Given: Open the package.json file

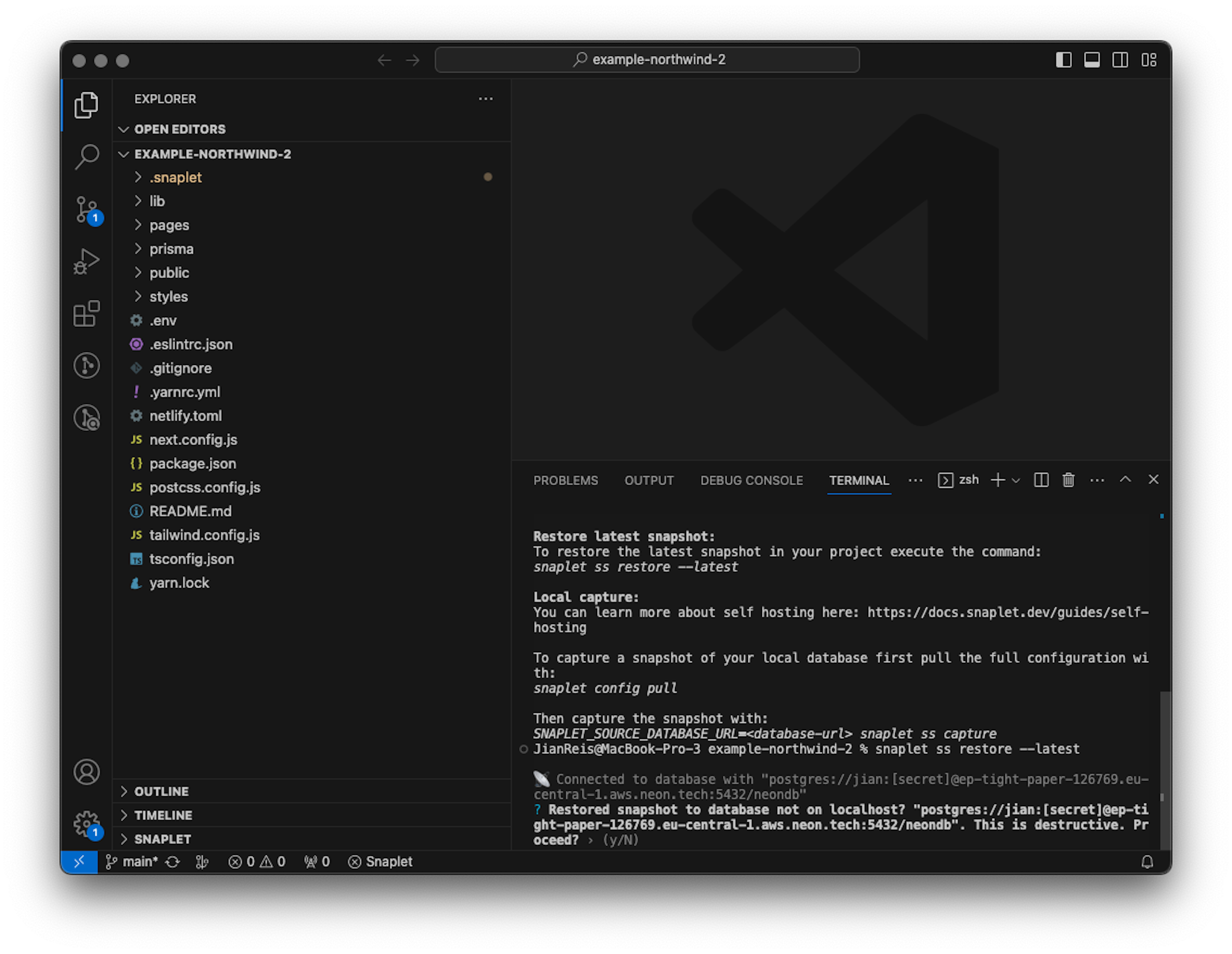Looking at the screenshot, I should [x=312, y=463].
